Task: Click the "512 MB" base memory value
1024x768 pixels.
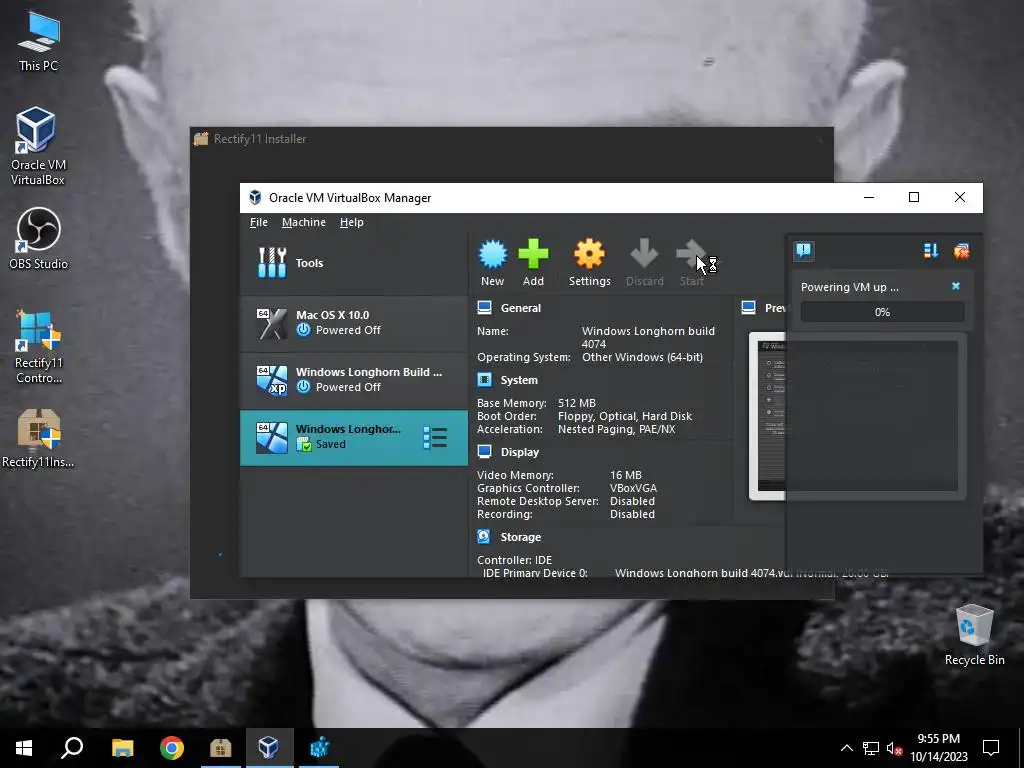Action: click(x=577, y=403)
